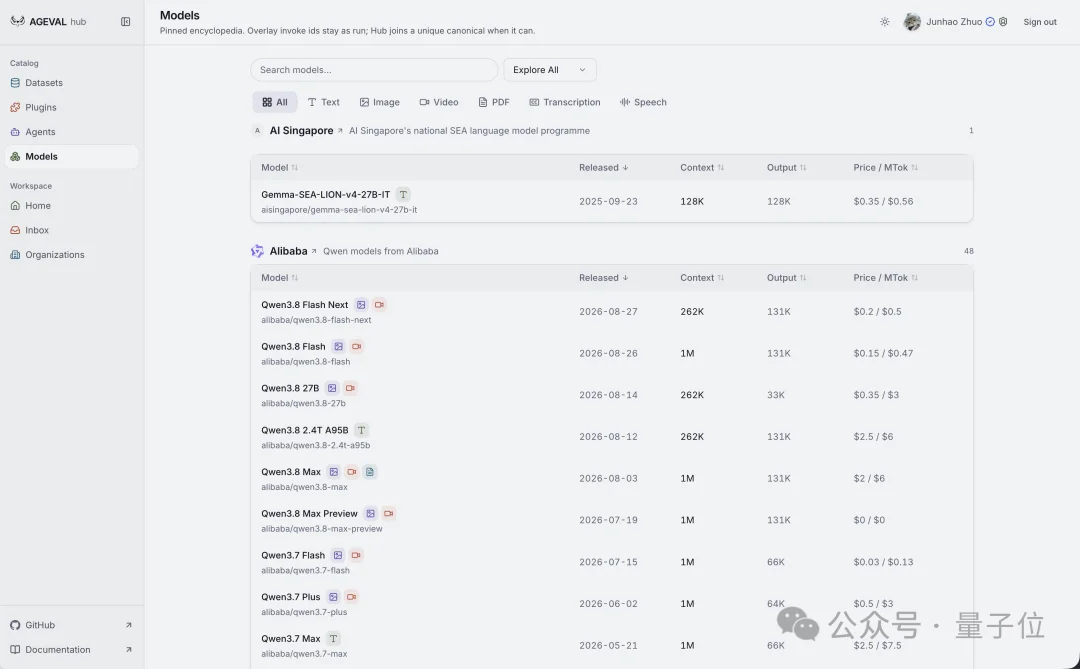The image size is (1080, 669).
Task: Click the text badge on Gemma-SEA-LION-v4-27B-IT
Action: (404, 194)
